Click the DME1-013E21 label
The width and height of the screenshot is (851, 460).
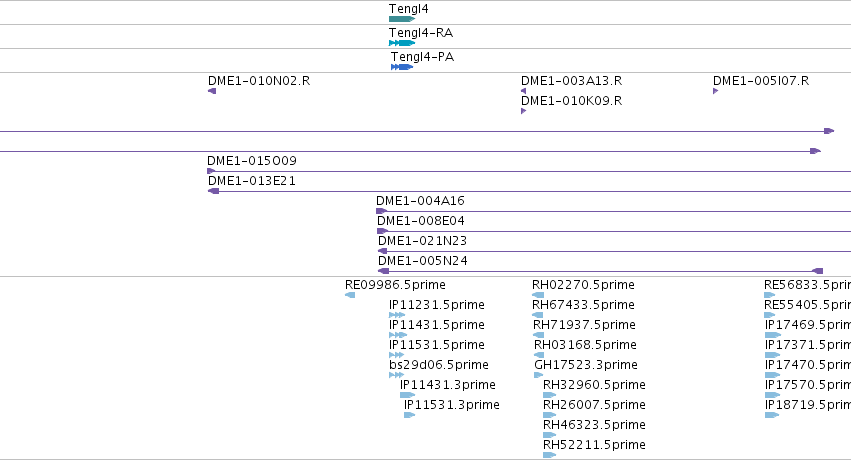tap(252, 181)
